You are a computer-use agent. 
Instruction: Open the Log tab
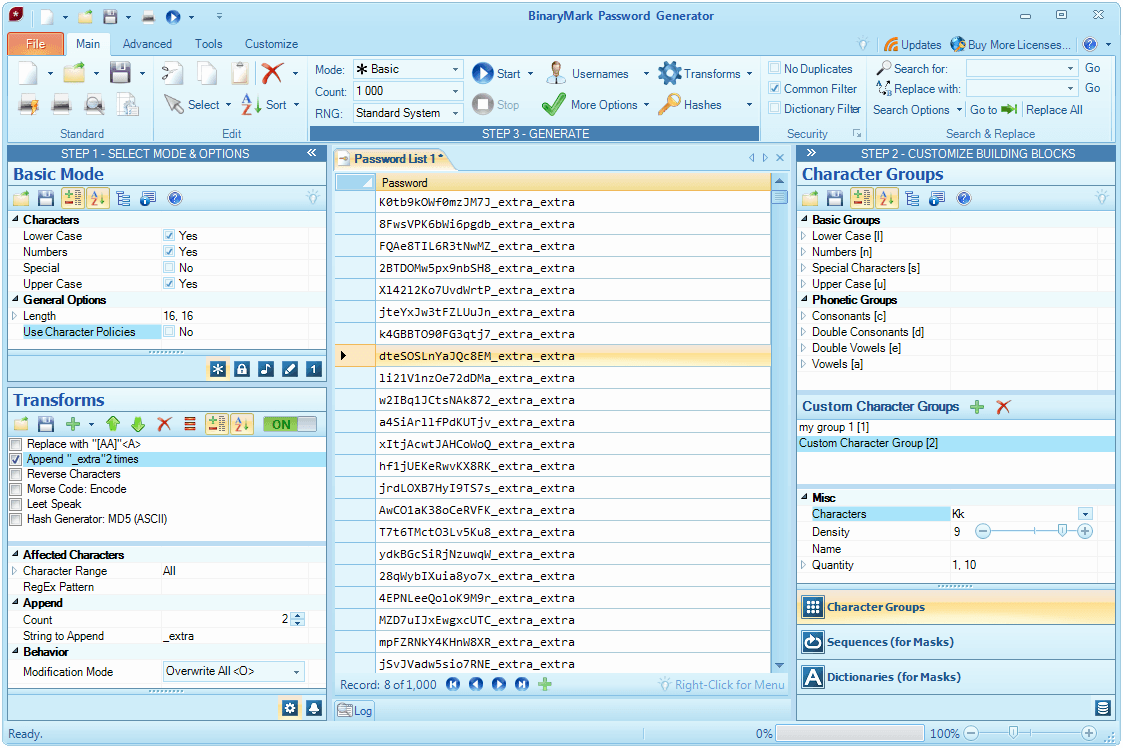point(355,711)
